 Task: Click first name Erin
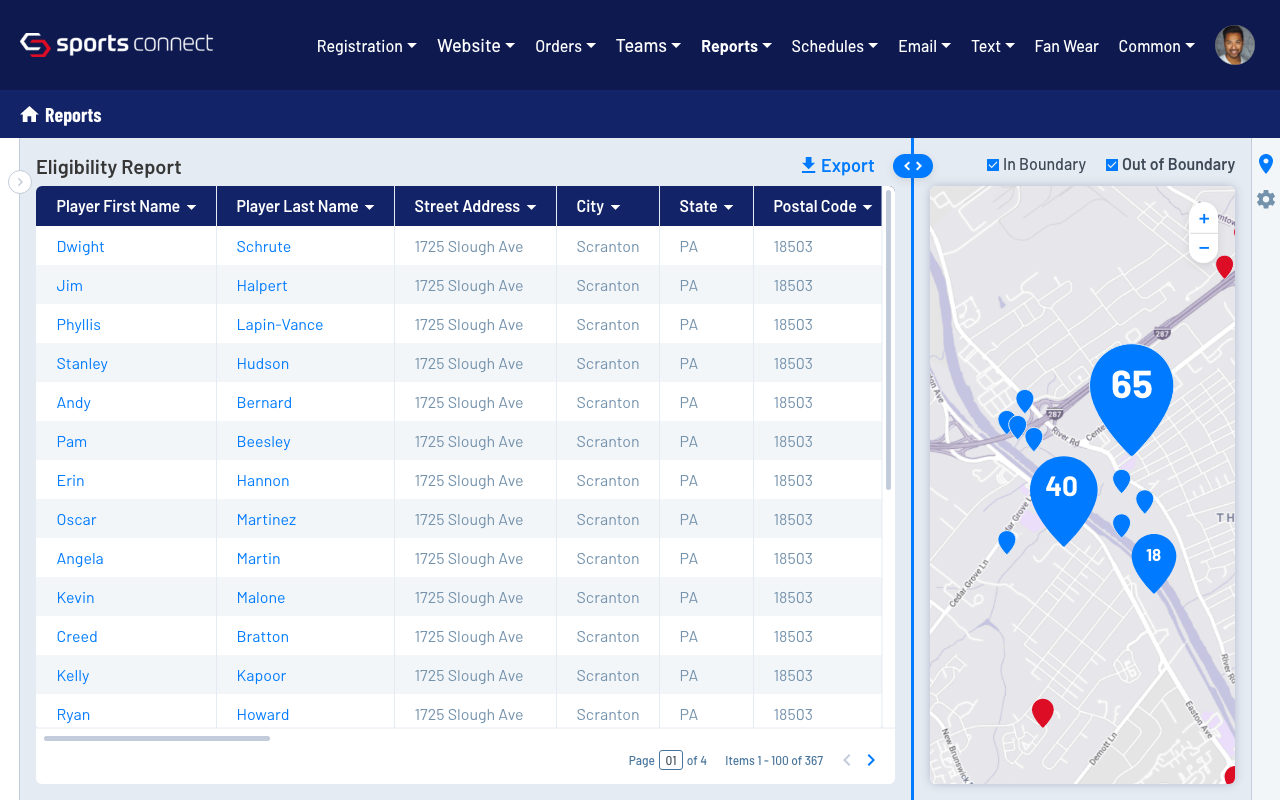(70, 481)
